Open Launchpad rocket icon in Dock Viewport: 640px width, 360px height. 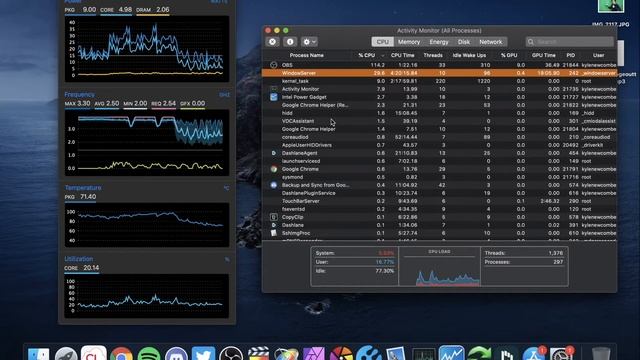tap(66, 354)
